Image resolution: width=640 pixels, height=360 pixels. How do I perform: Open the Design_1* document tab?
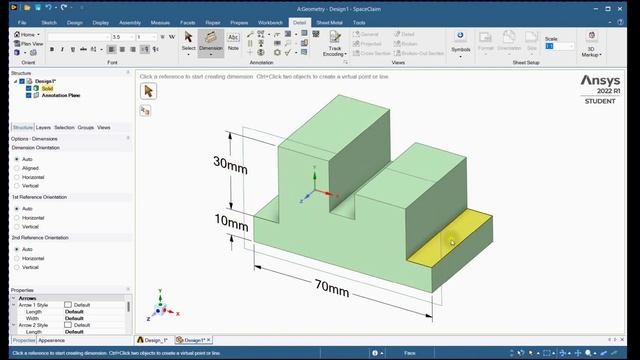click(153, 340)
